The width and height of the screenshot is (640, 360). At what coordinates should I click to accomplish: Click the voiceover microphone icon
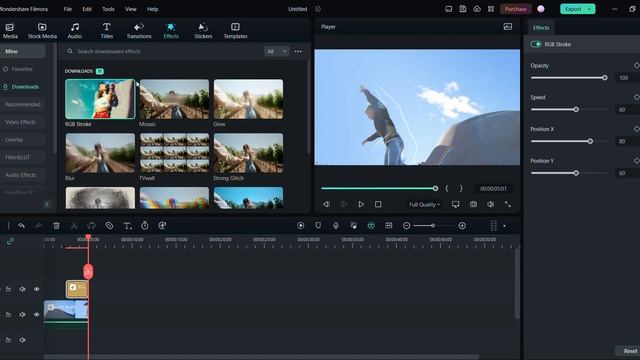(336, 225)
